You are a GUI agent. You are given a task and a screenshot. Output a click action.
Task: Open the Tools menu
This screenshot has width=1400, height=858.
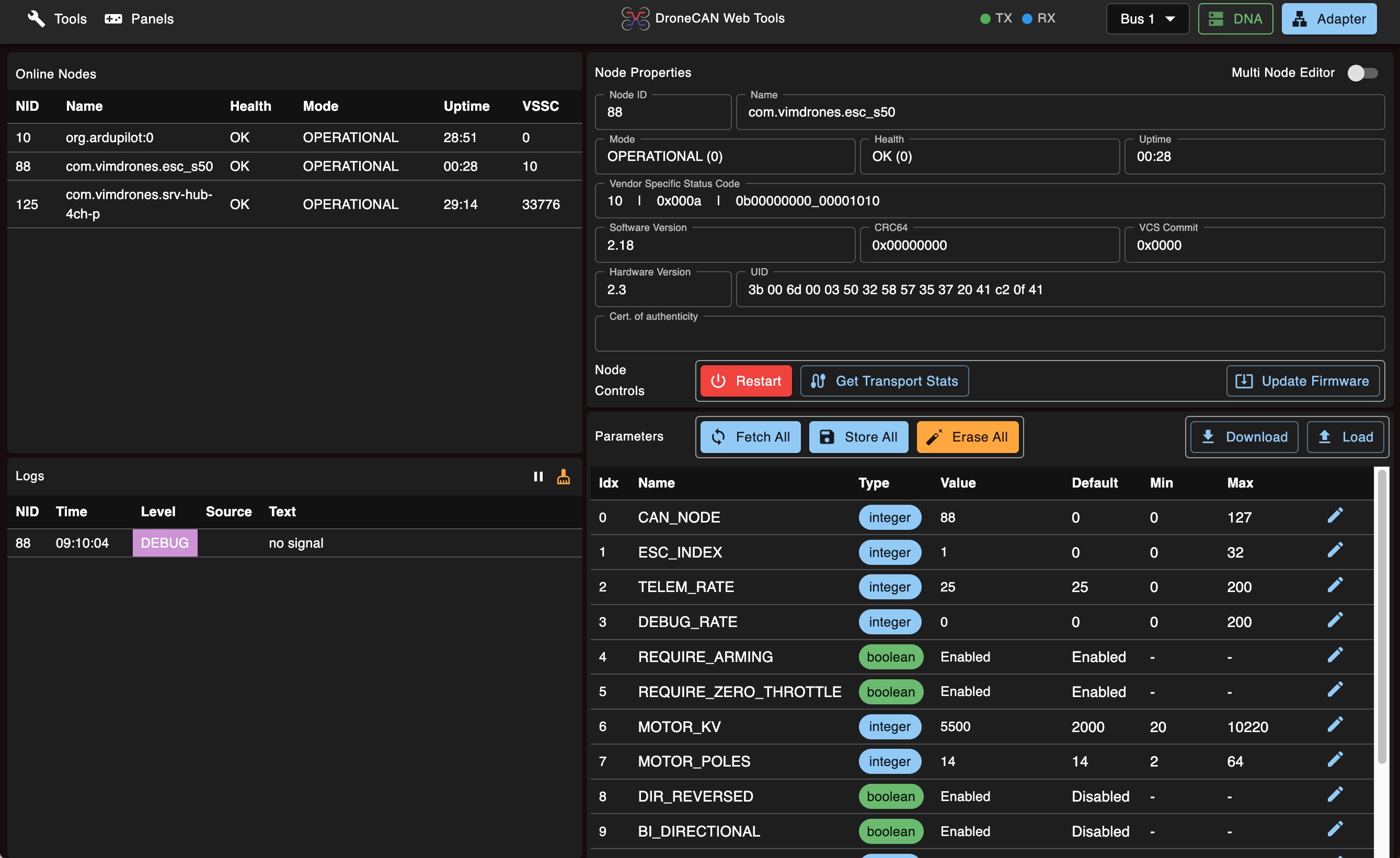58,19
